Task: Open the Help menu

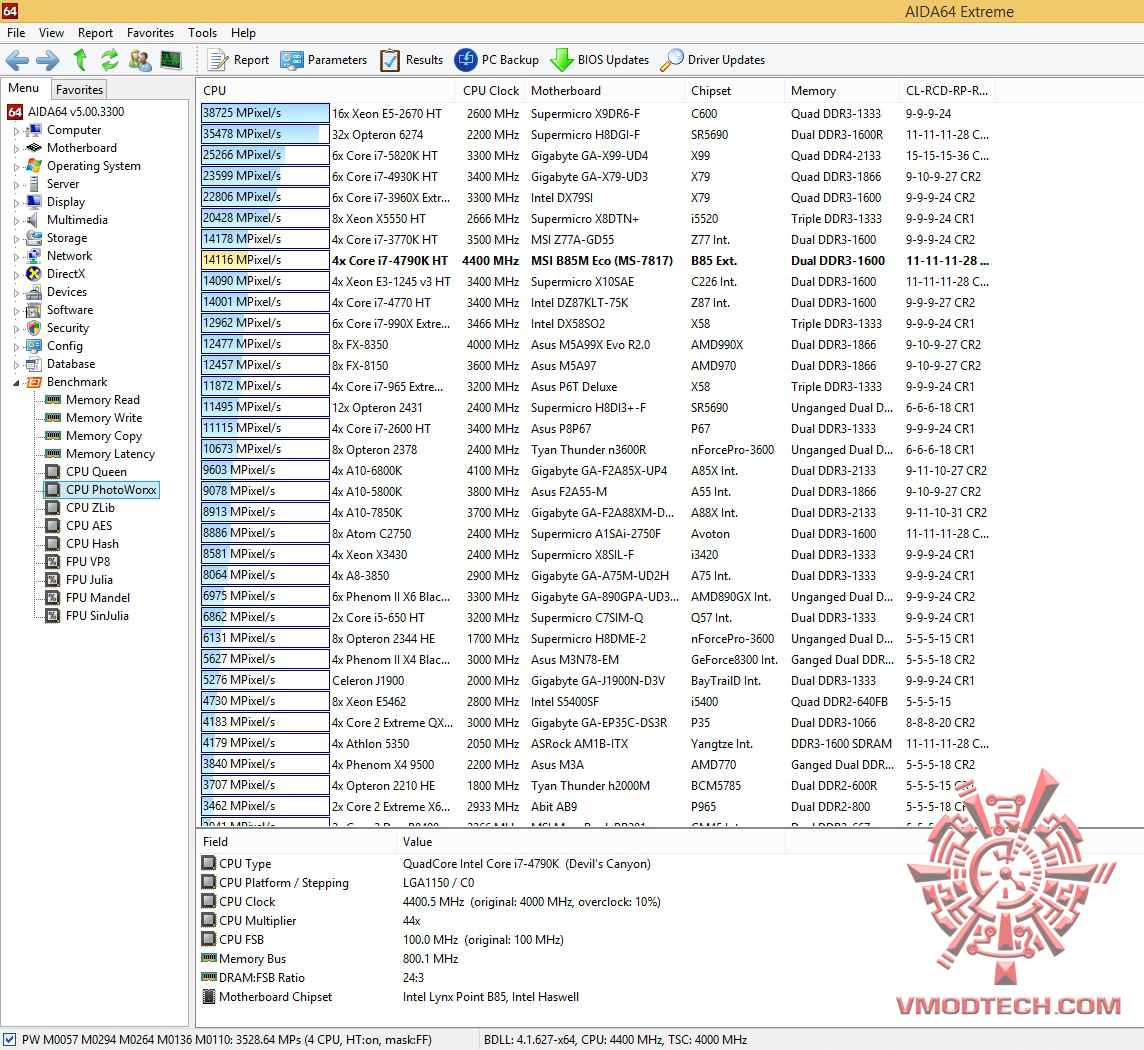Action: (x=243, y=33)
